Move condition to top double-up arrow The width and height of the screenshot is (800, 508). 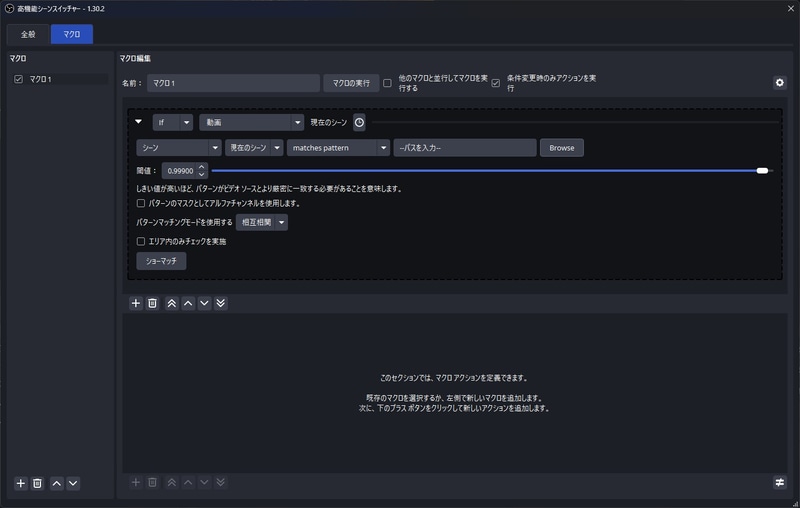[x=172, y=303]
